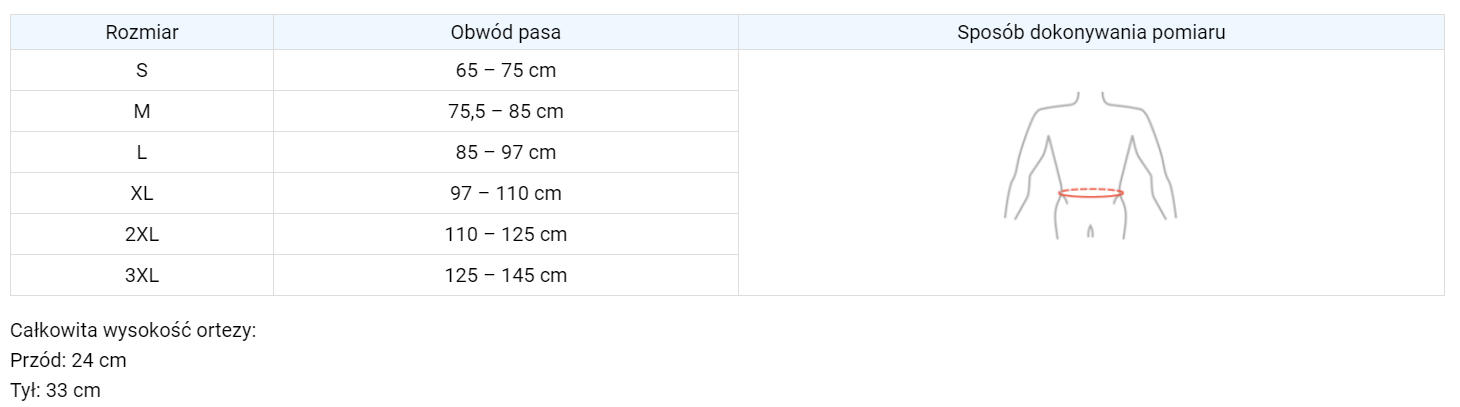Select the M size cell
1460x407 pixels.
pos(142,112)
